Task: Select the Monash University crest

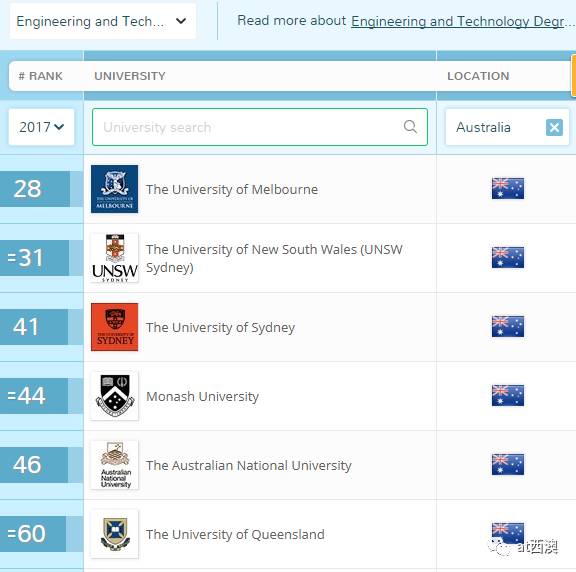Action: (x=115, y=396)
